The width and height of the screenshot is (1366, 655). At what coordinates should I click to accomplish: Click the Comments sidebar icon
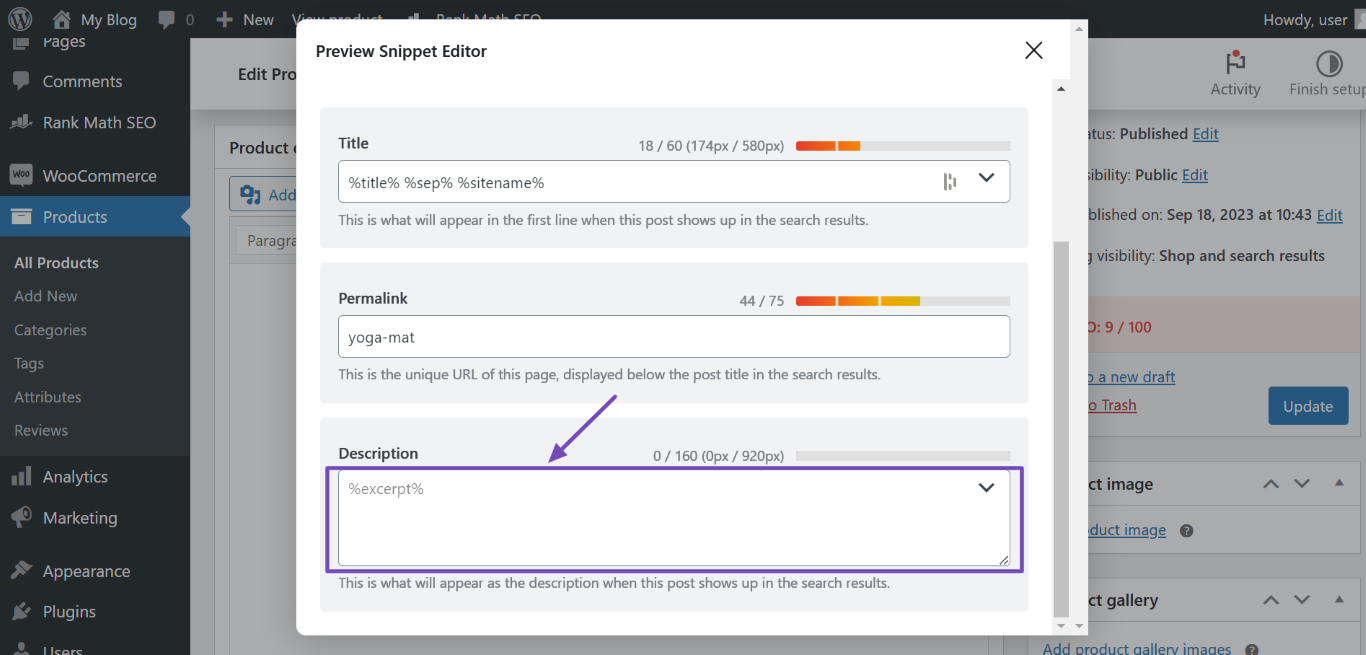(21, 81)
